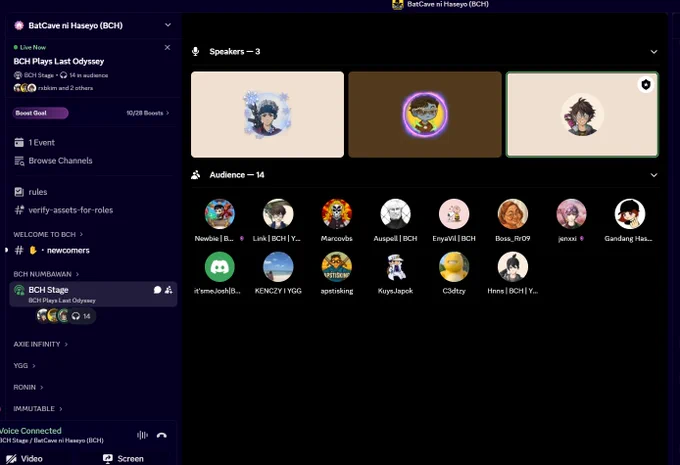The image size is (680, 465).
Task: Open Link | BCH | Y... audience avatar
Action: [x=278, y=214]
